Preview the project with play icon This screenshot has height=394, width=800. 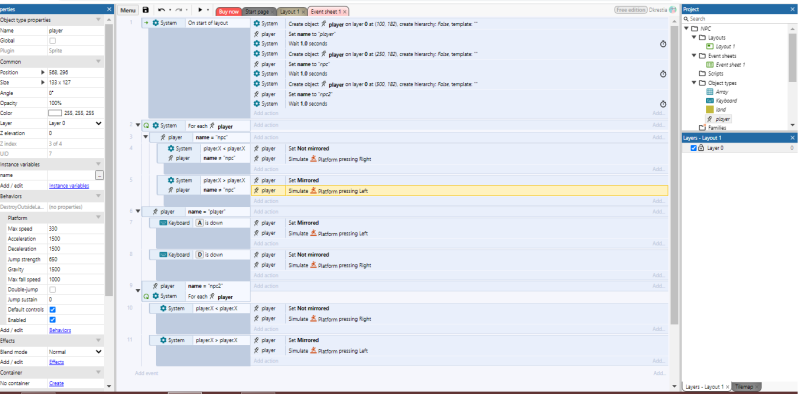pos(201,10)
